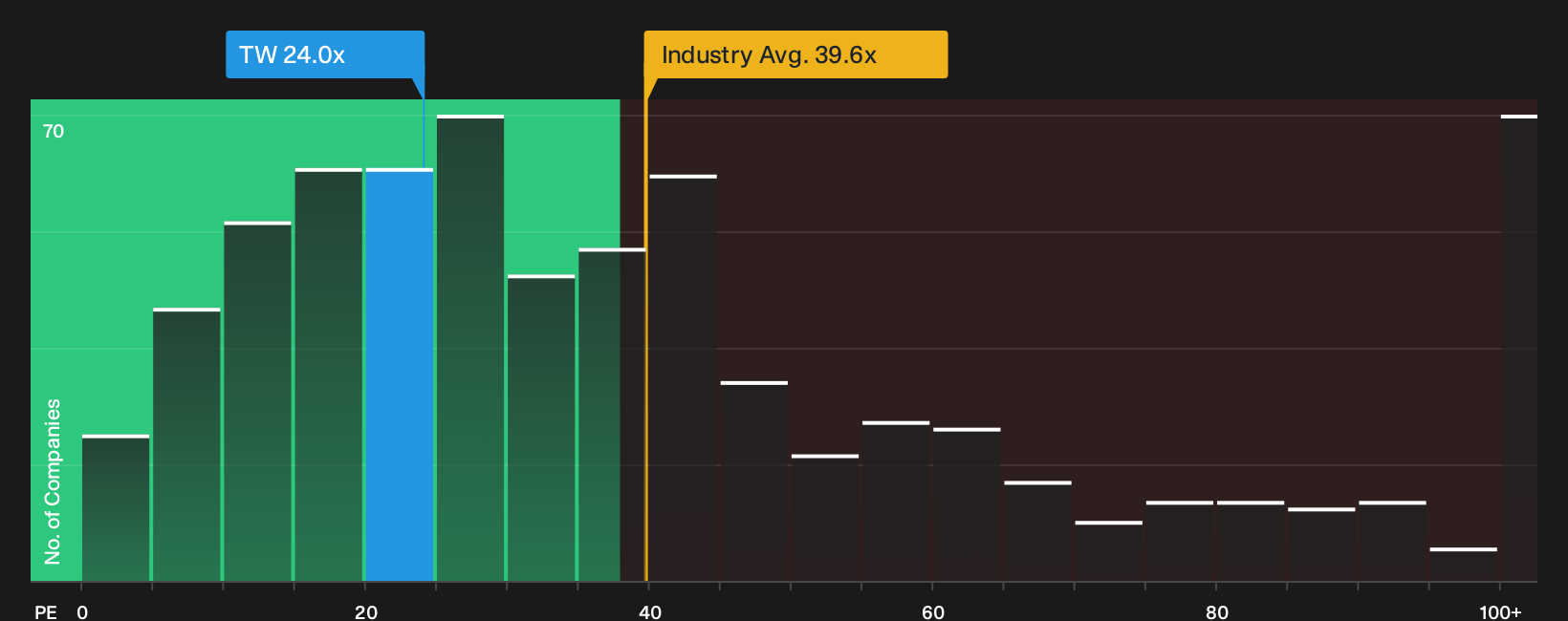Click the 'No. of Companies' axis label
Viewport: 1568px width, 621px height.
click(x=53, y=482)
